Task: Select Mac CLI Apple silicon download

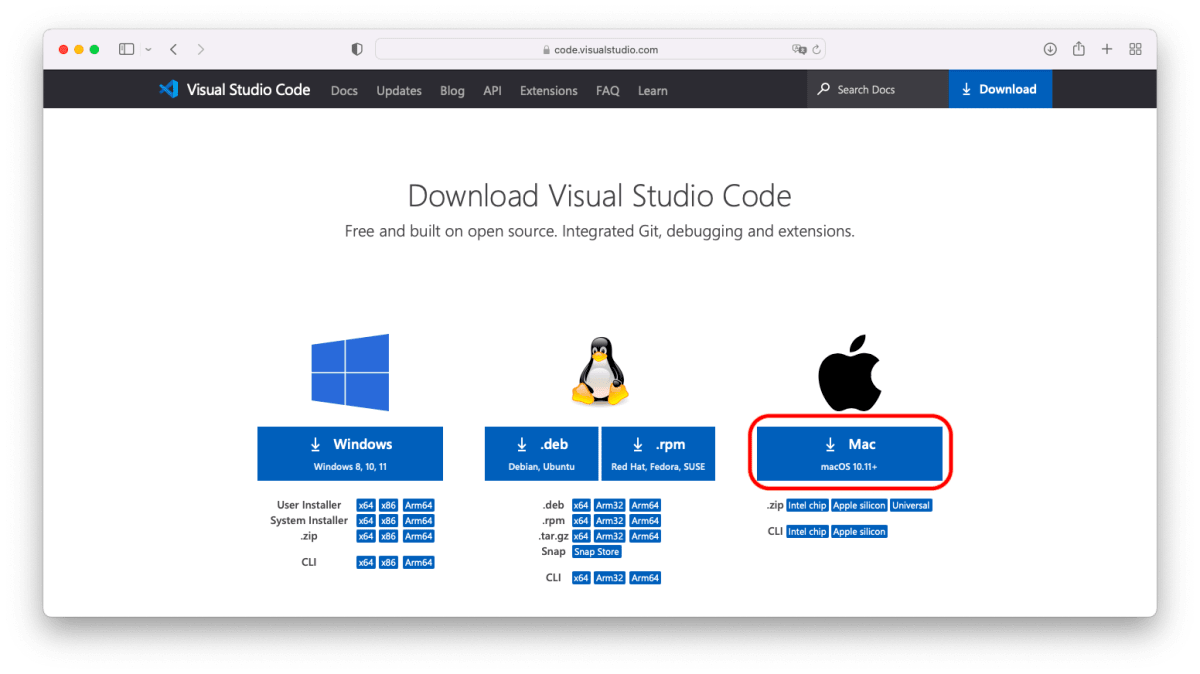Action: coord(859,531)
